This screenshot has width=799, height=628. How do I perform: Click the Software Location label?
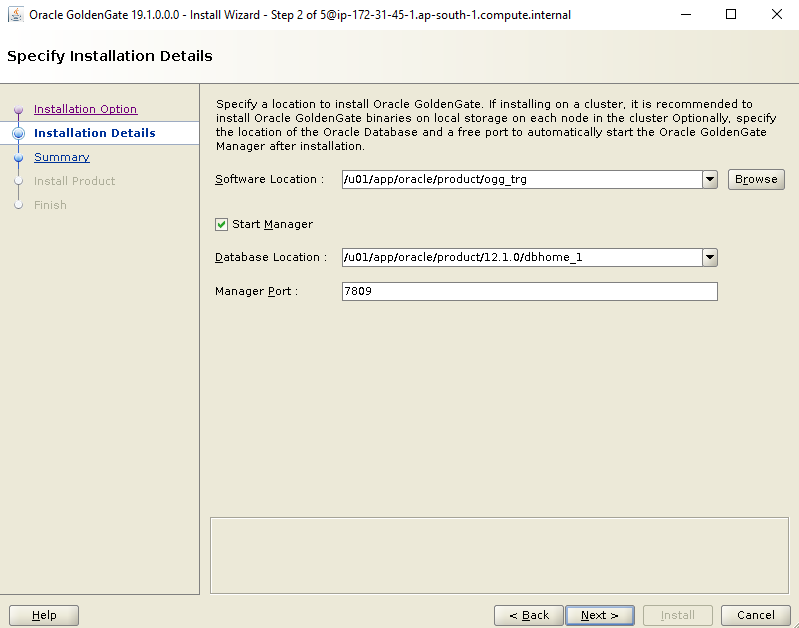click(x=269, y=179)
